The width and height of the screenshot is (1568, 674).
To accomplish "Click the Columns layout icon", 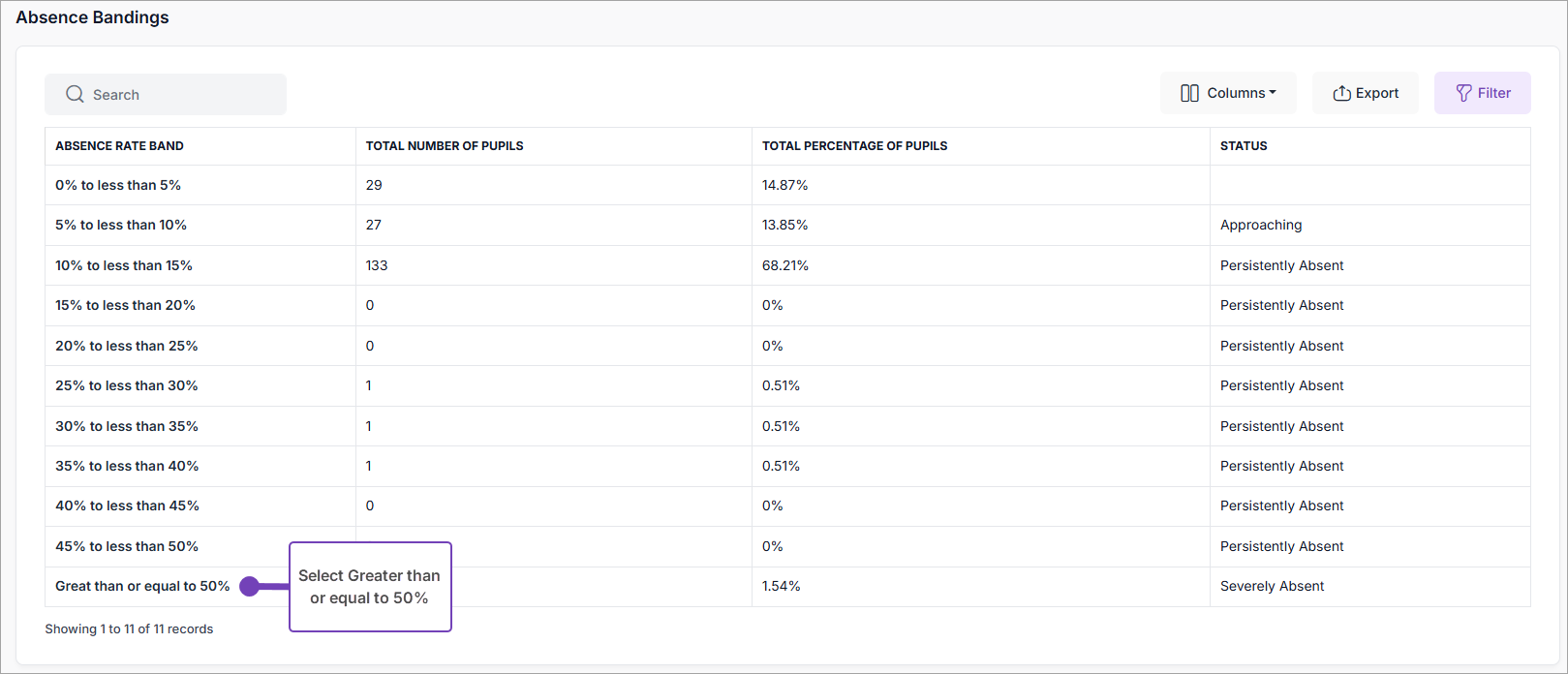I will coord(1189,93).
